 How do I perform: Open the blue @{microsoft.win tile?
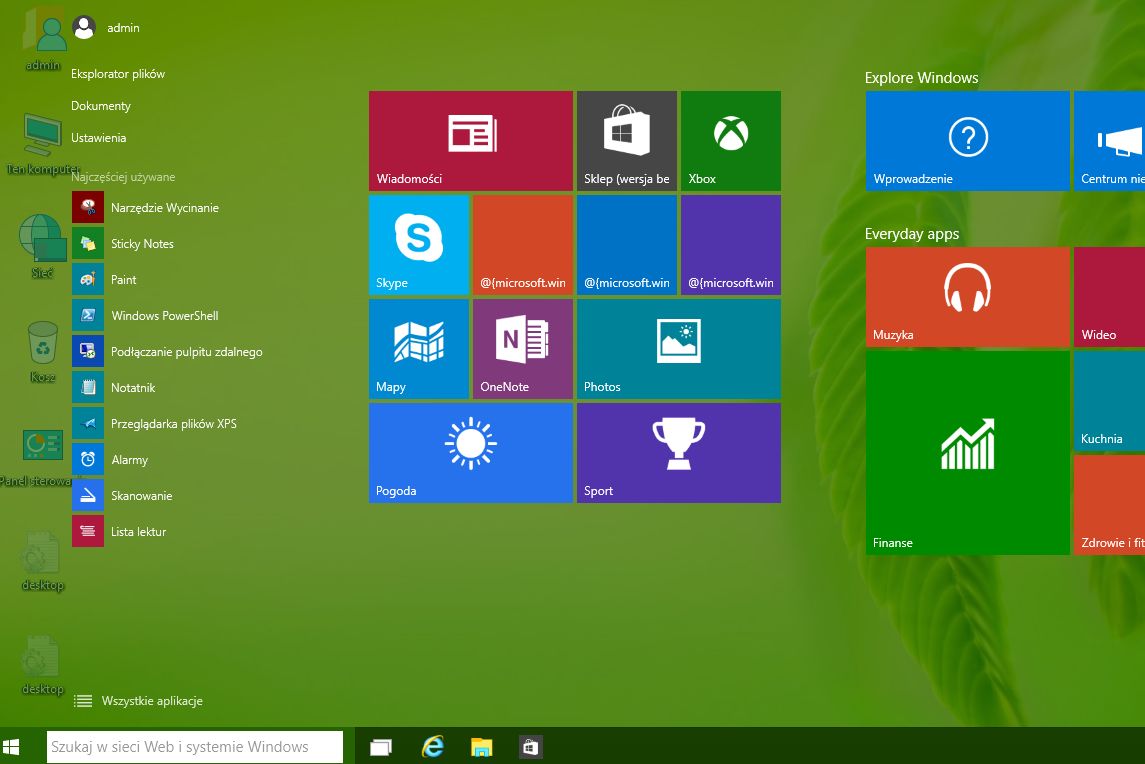pos(627,245)
